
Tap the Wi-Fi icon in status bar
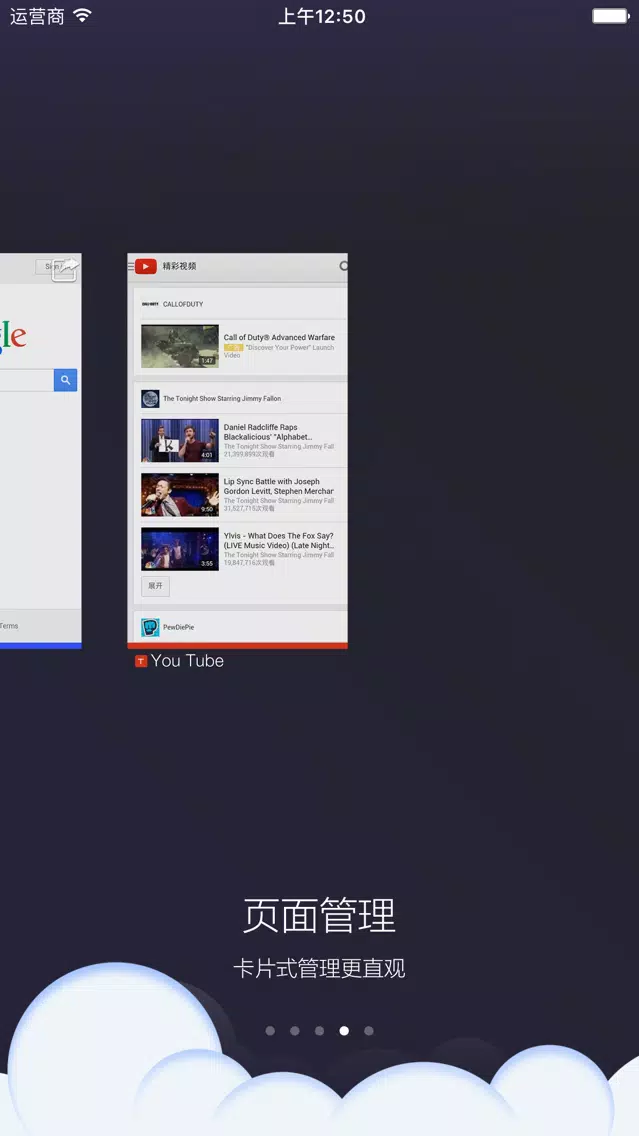(x=83, y=15)
